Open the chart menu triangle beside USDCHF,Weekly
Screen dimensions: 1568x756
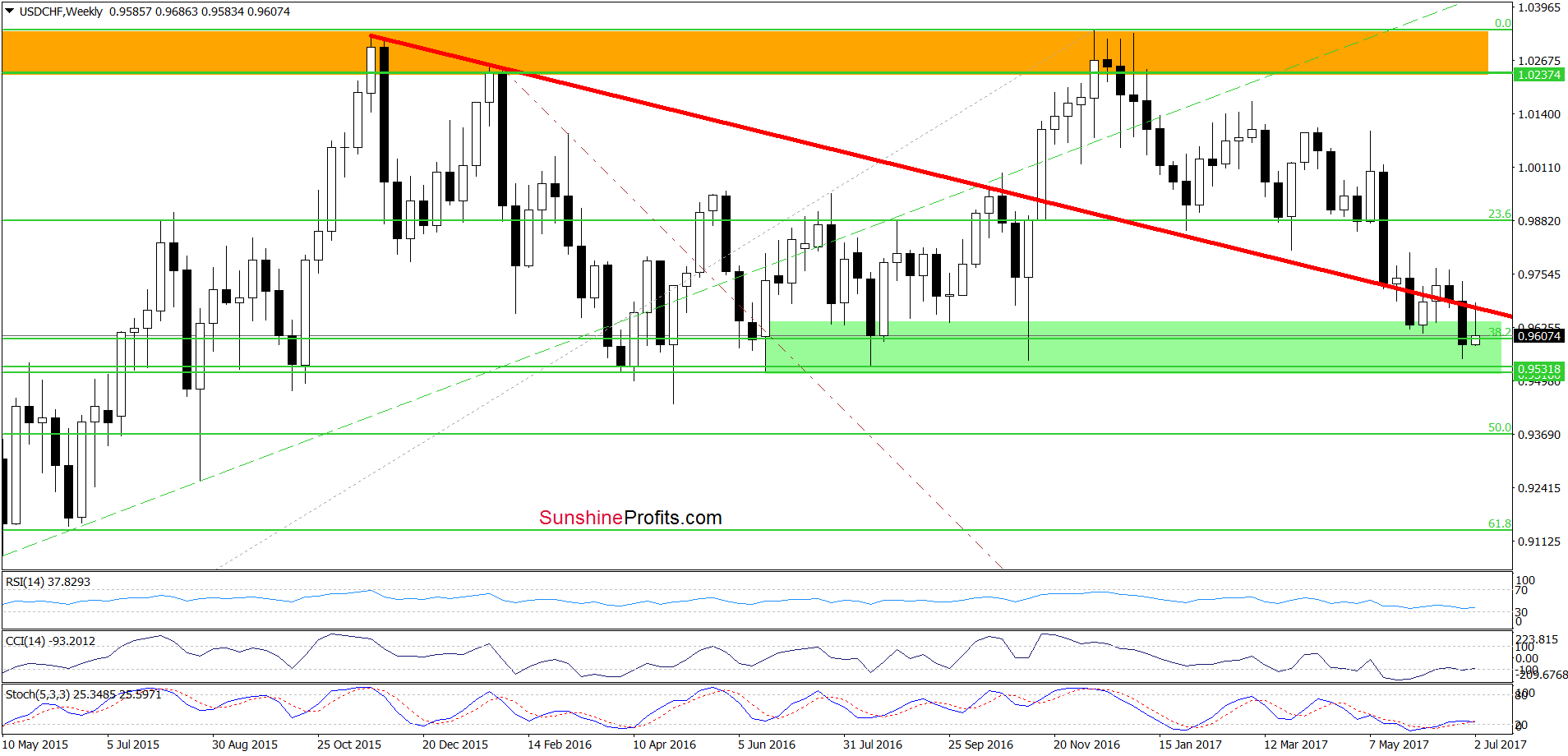[x=10, y=12]
